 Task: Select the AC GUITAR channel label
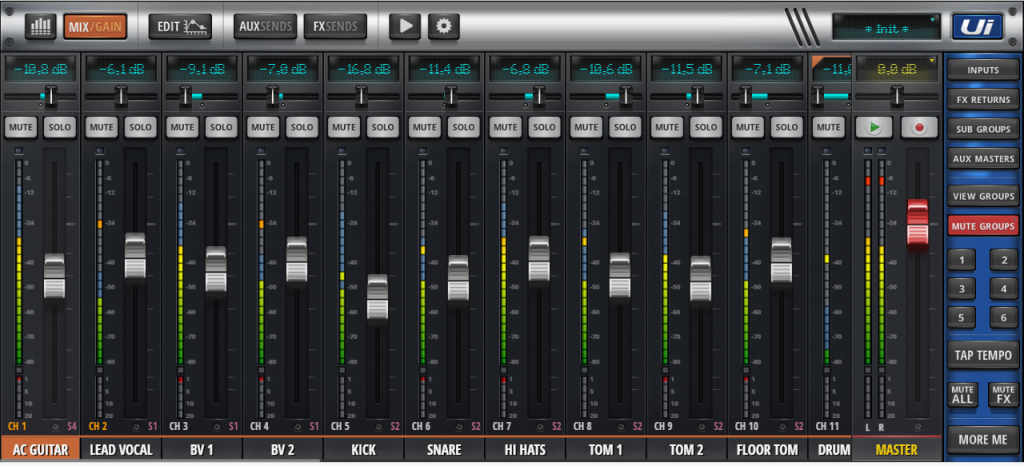40,450
